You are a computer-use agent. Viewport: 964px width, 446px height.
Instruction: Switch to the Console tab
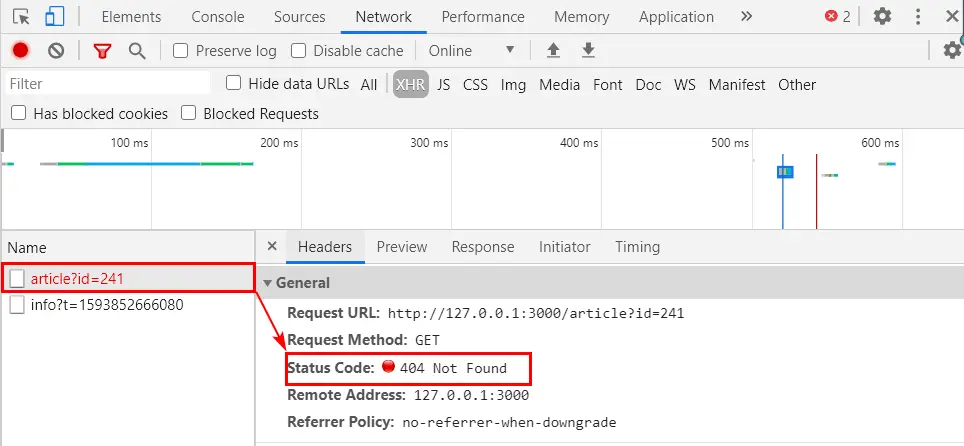click(218, 17)
